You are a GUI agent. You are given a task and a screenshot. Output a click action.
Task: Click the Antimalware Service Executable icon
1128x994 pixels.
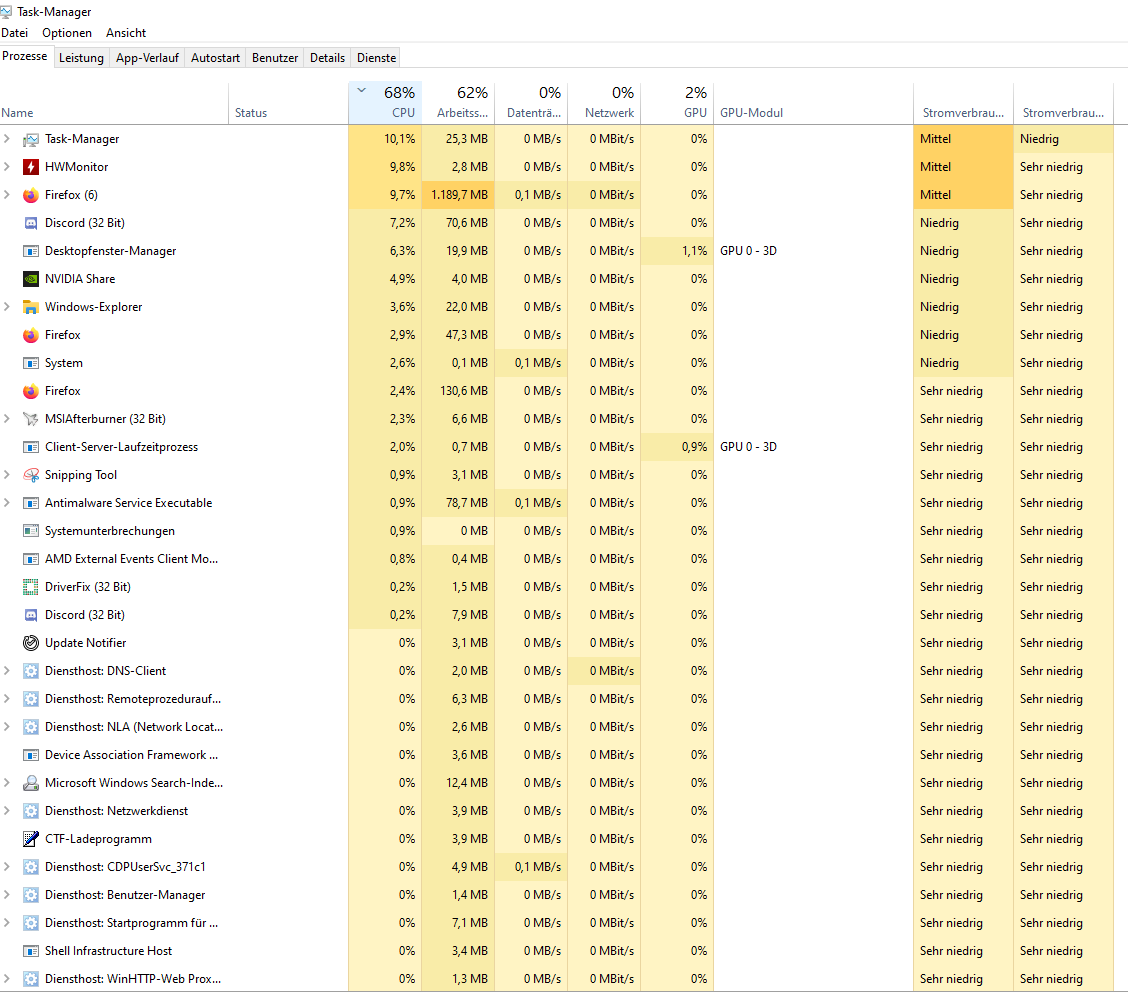point(30,503)
